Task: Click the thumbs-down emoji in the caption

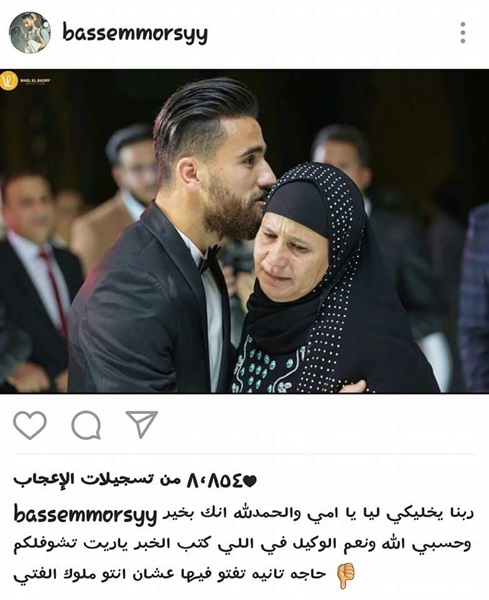Action: (346, 575)
